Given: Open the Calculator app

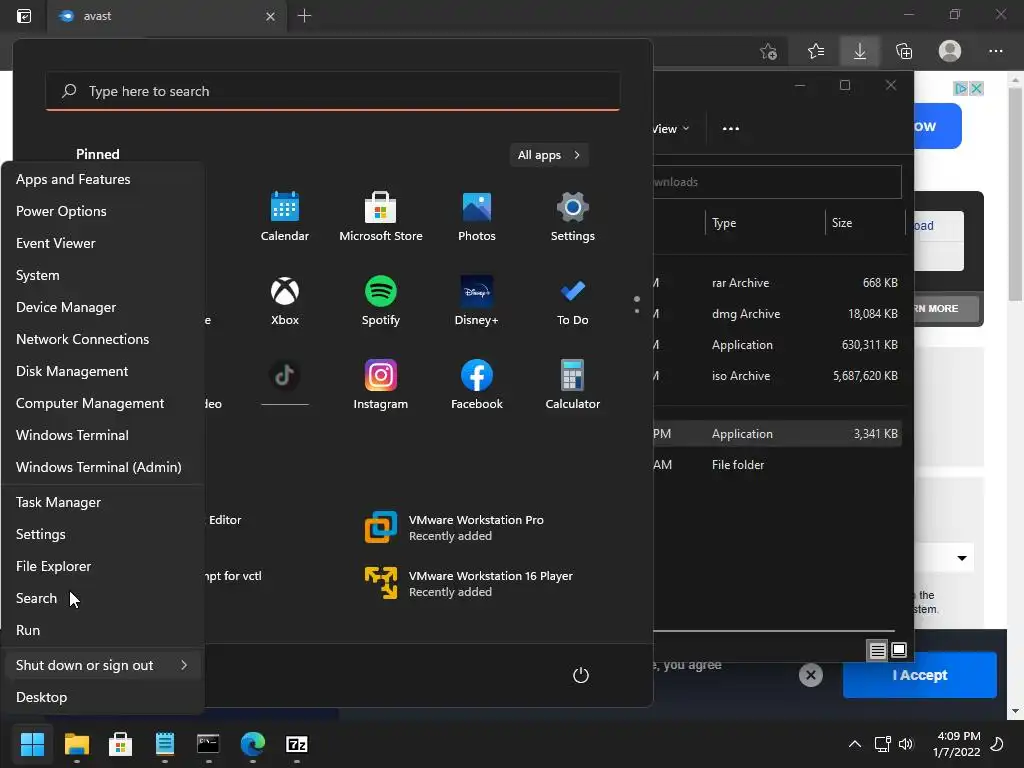Looking at the screenshot, I should [572, 385].
